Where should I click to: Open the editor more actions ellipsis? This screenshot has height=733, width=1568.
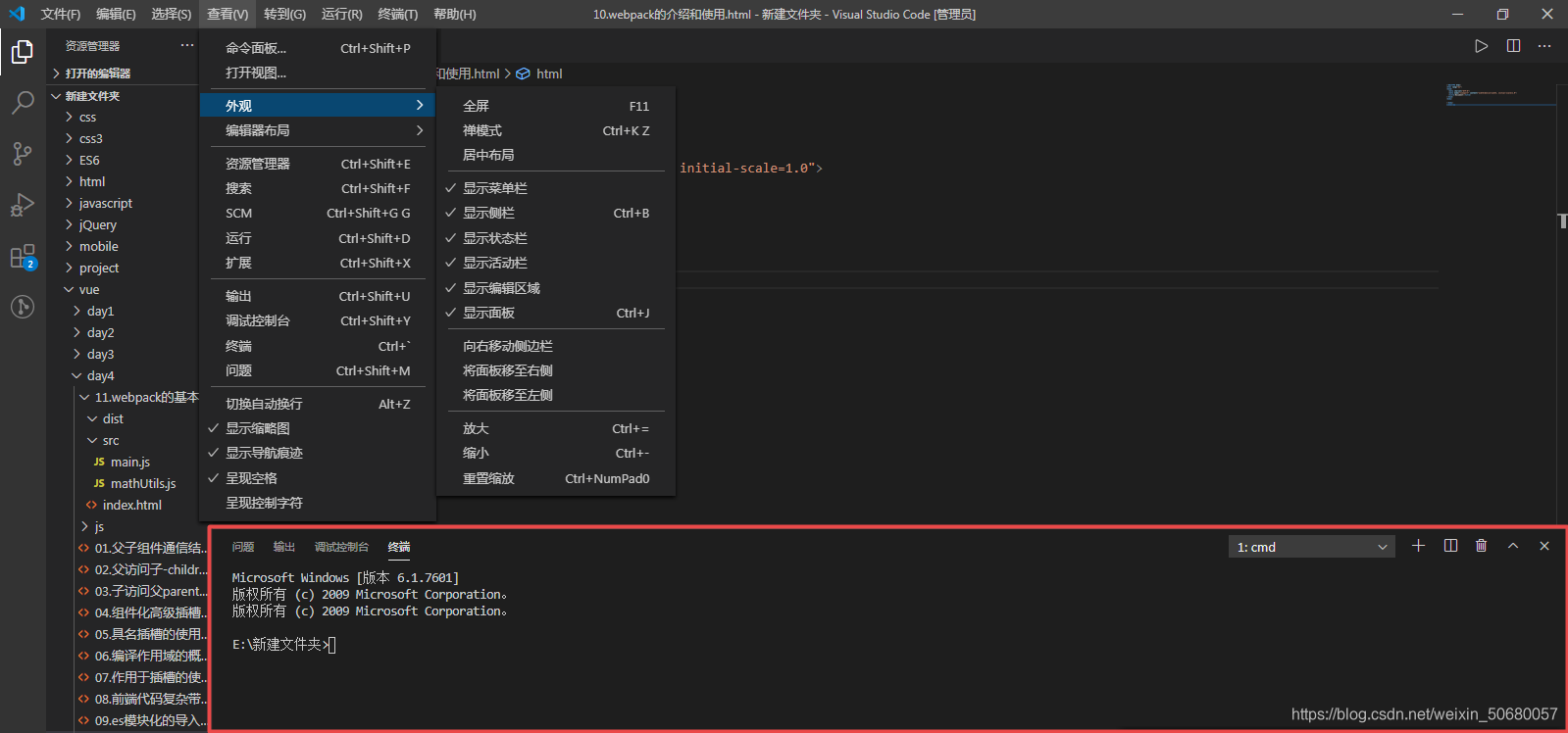click(x=1544, y=46)
